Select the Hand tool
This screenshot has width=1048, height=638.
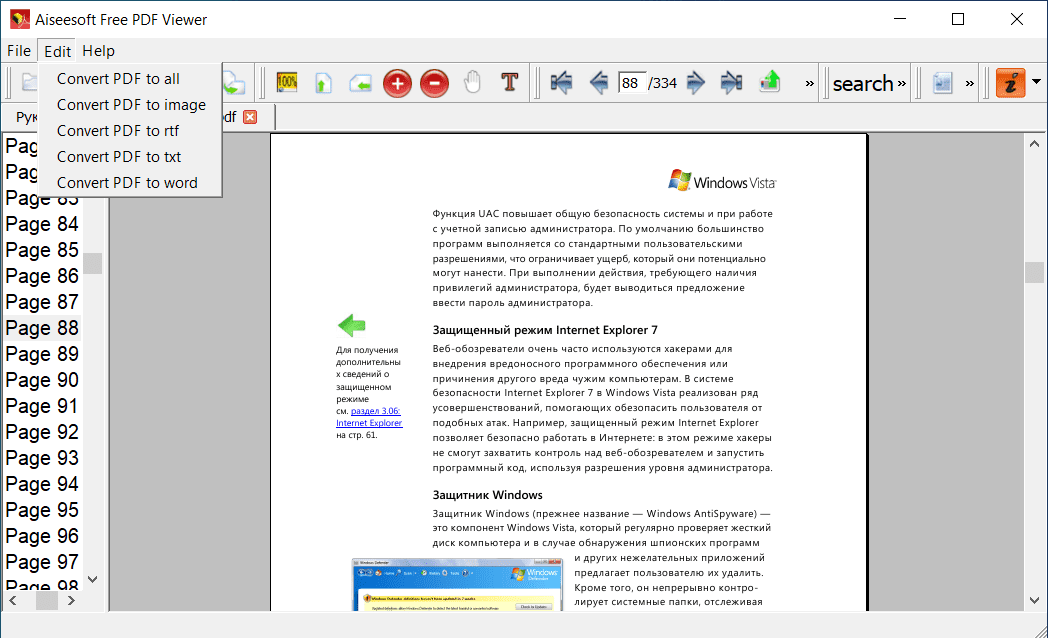pos(472,82)
